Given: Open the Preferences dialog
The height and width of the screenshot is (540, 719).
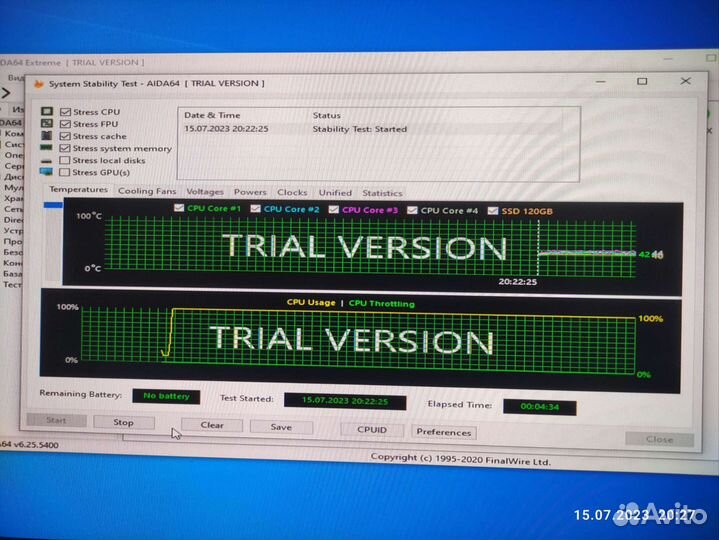Looking at the screenshot, I should 443,432.
